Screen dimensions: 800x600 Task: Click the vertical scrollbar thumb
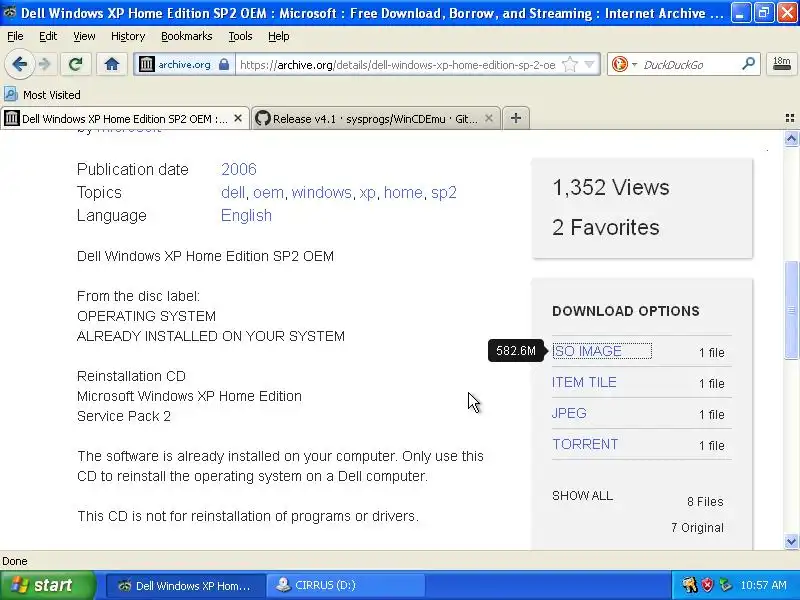coord(791,310)
